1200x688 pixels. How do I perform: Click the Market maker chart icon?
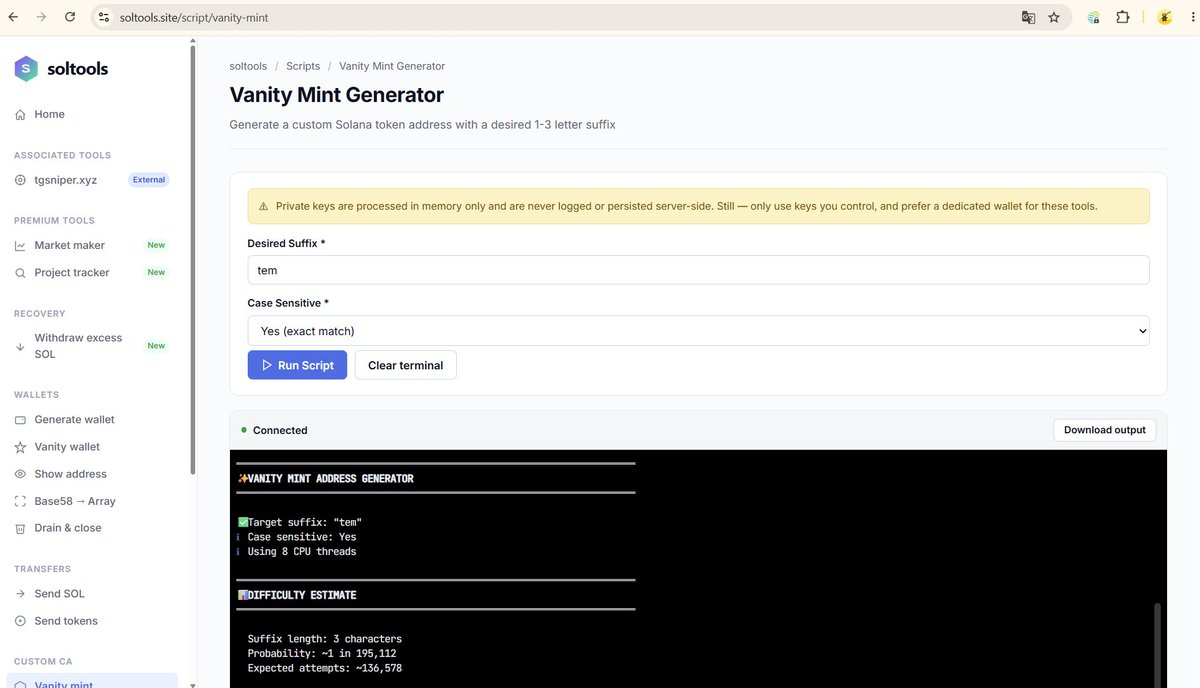pyautogui.click(x=21, y=246)
